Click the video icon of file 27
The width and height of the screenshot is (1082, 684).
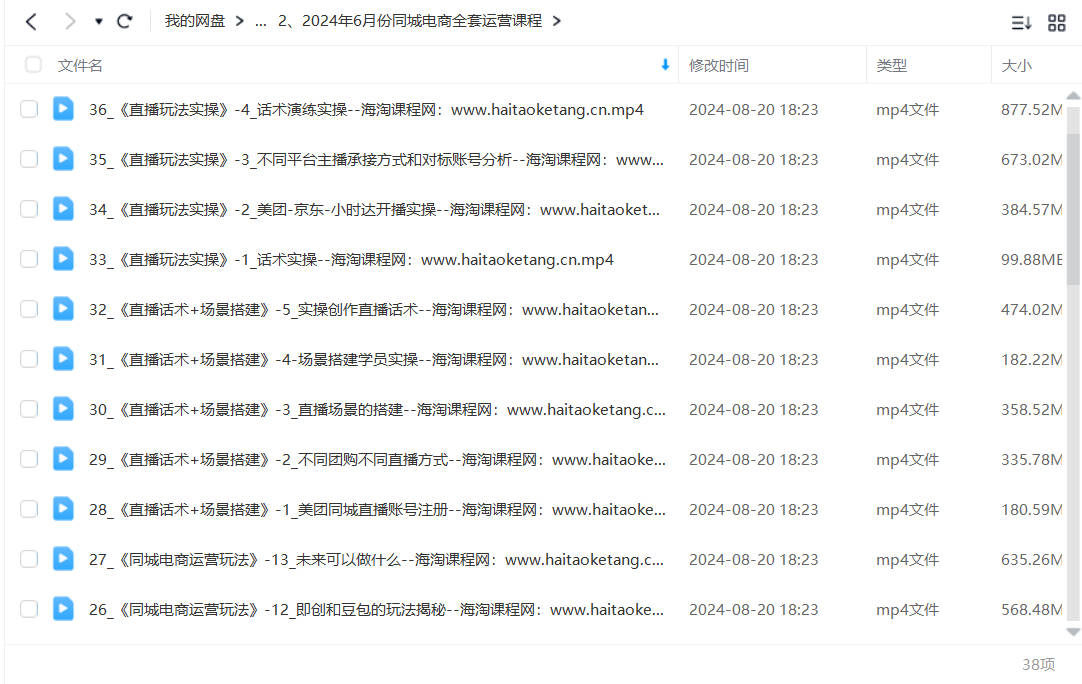click(63, 558)
